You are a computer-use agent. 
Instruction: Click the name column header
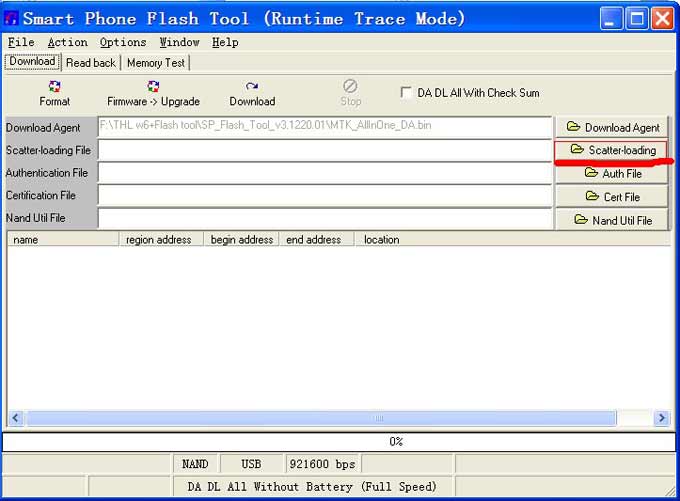[x=63, y=239]
